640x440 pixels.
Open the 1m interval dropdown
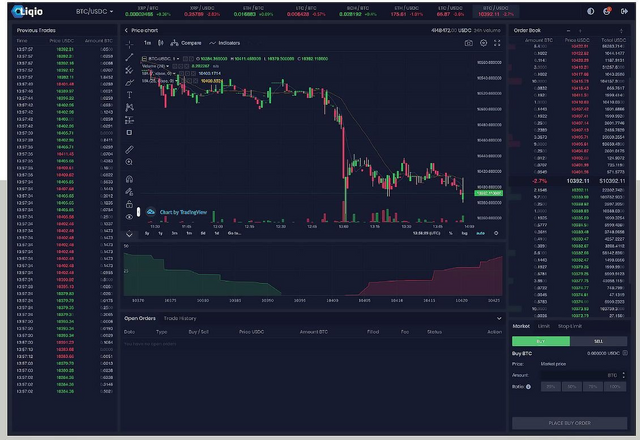click(147, 43)
